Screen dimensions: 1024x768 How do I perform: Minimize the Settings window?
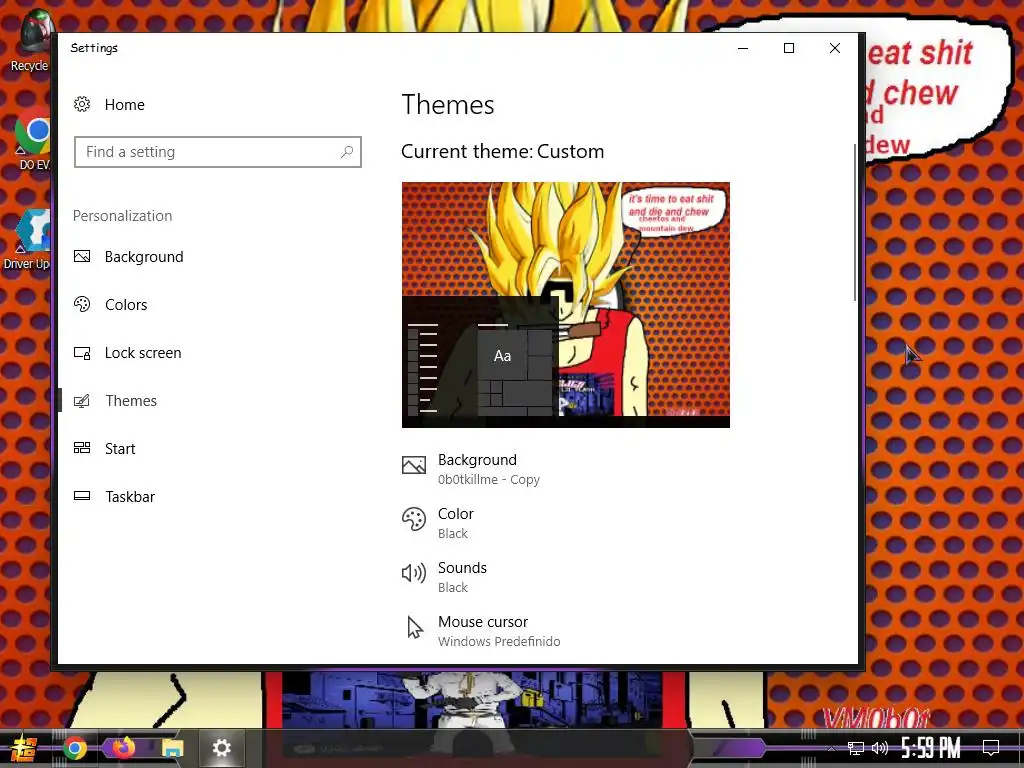click(743, 48)
